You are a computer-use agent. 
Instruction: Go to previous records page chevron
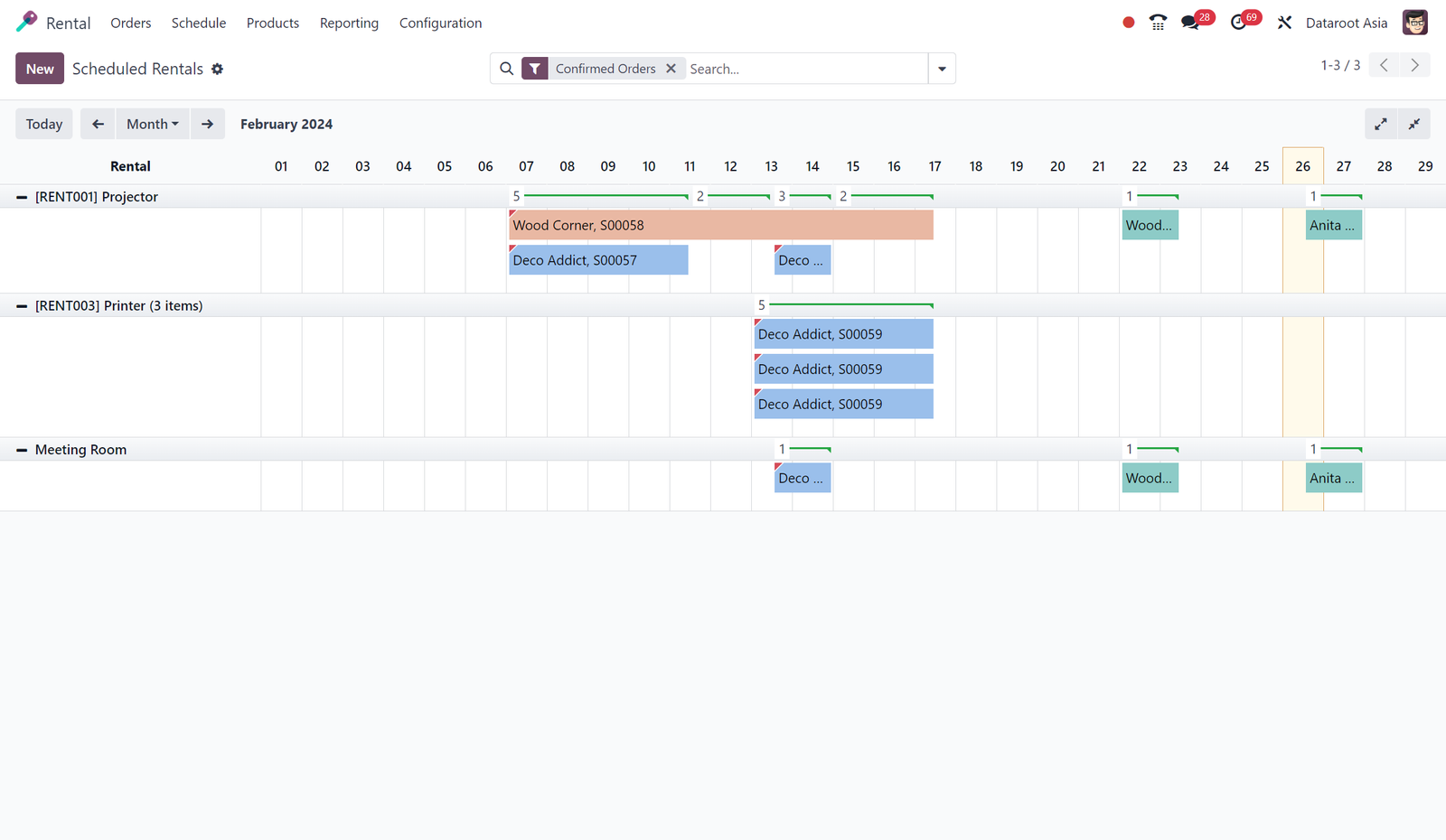point(1384,65)
